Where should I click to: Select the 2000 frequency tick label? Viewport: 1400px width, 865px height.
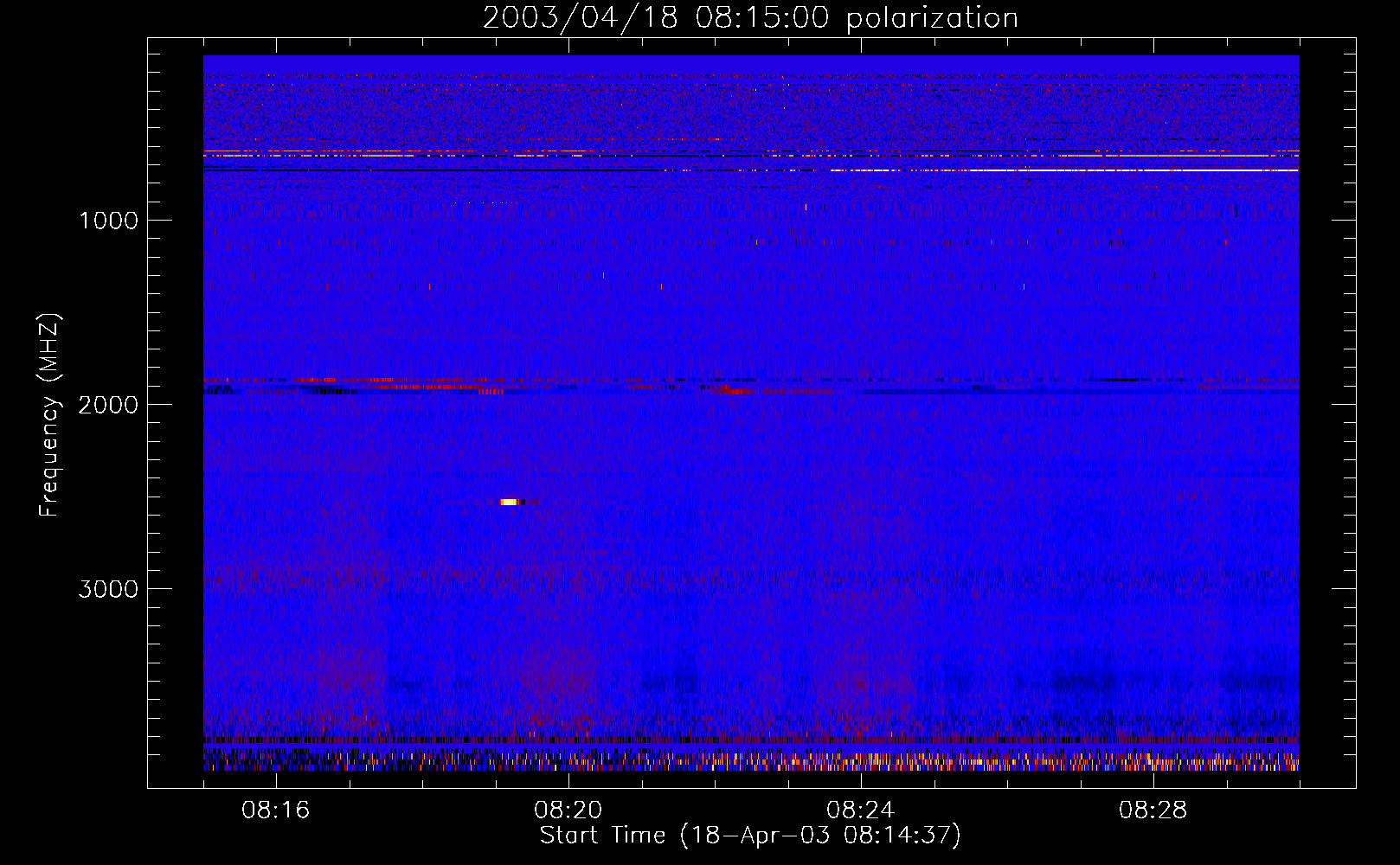(108, 405)
